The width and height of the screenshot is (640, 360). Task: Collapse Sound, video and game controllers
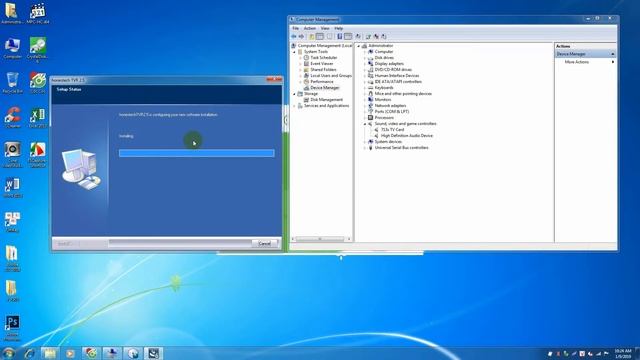pyautogui.click(x=364, y=124)
